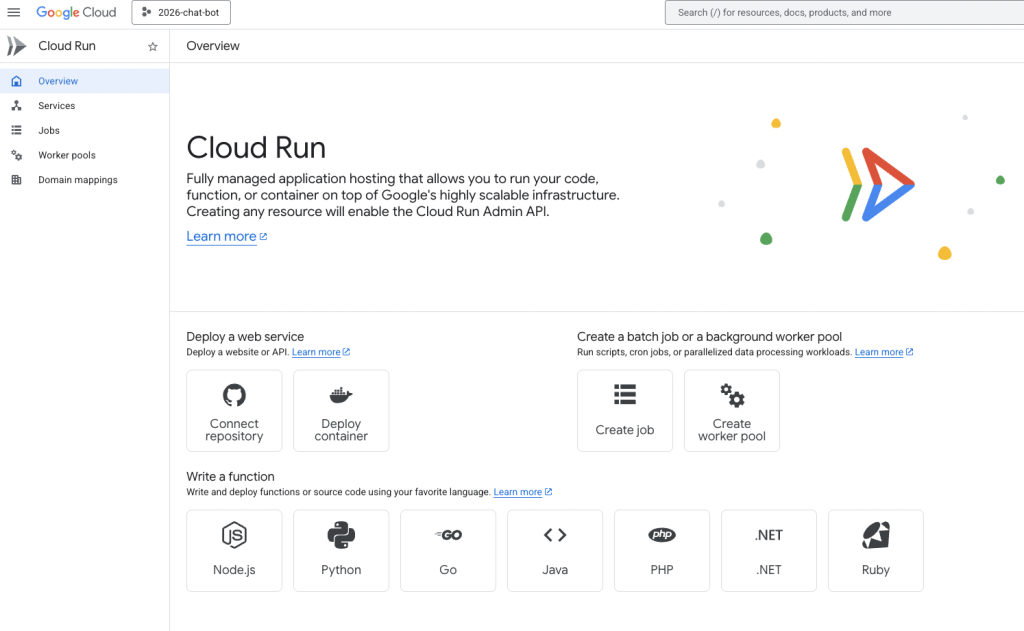Choose the Java function card
Screen dimensions: 1024x631
coord(555,551)
